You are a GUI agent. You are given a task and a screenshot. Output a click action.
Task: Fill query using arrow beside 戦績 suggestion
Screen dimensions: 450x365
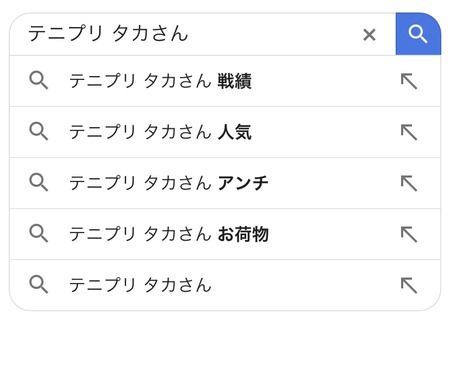(409, 81)
